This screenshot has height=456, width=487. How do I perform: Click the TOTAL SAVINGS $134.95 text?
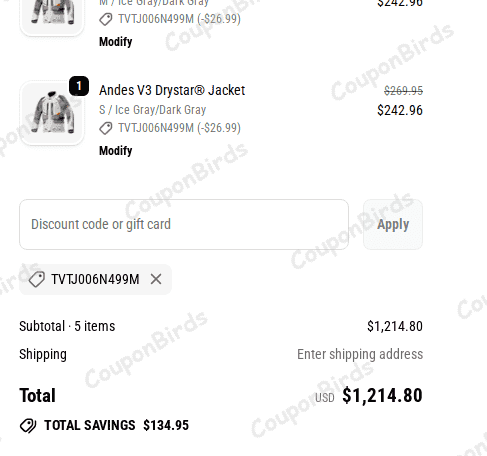pos(116,425)
